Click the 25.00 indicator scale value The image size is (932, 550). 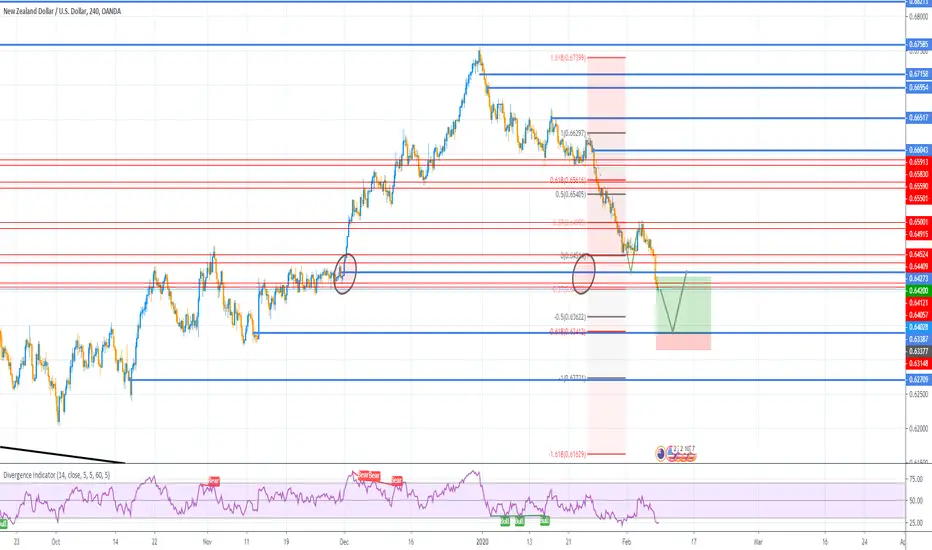916,523
